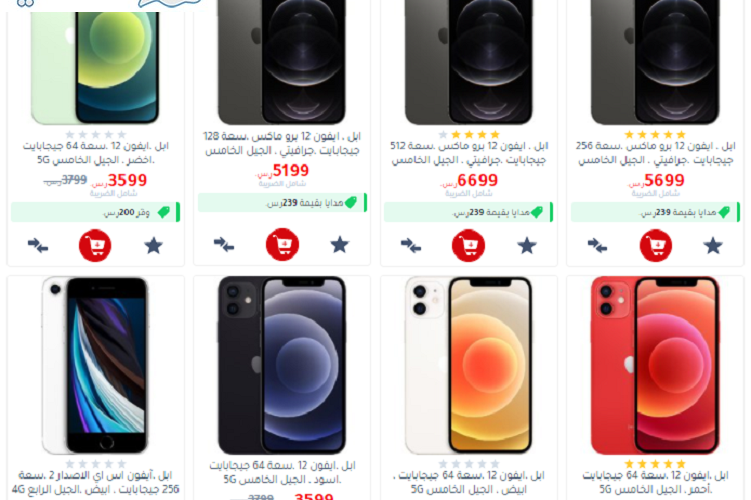Image resolution: width=751 pixels, height=500 pixels.
Task: Open the white iPhone SE product image
Action: [x=95, y=365]
